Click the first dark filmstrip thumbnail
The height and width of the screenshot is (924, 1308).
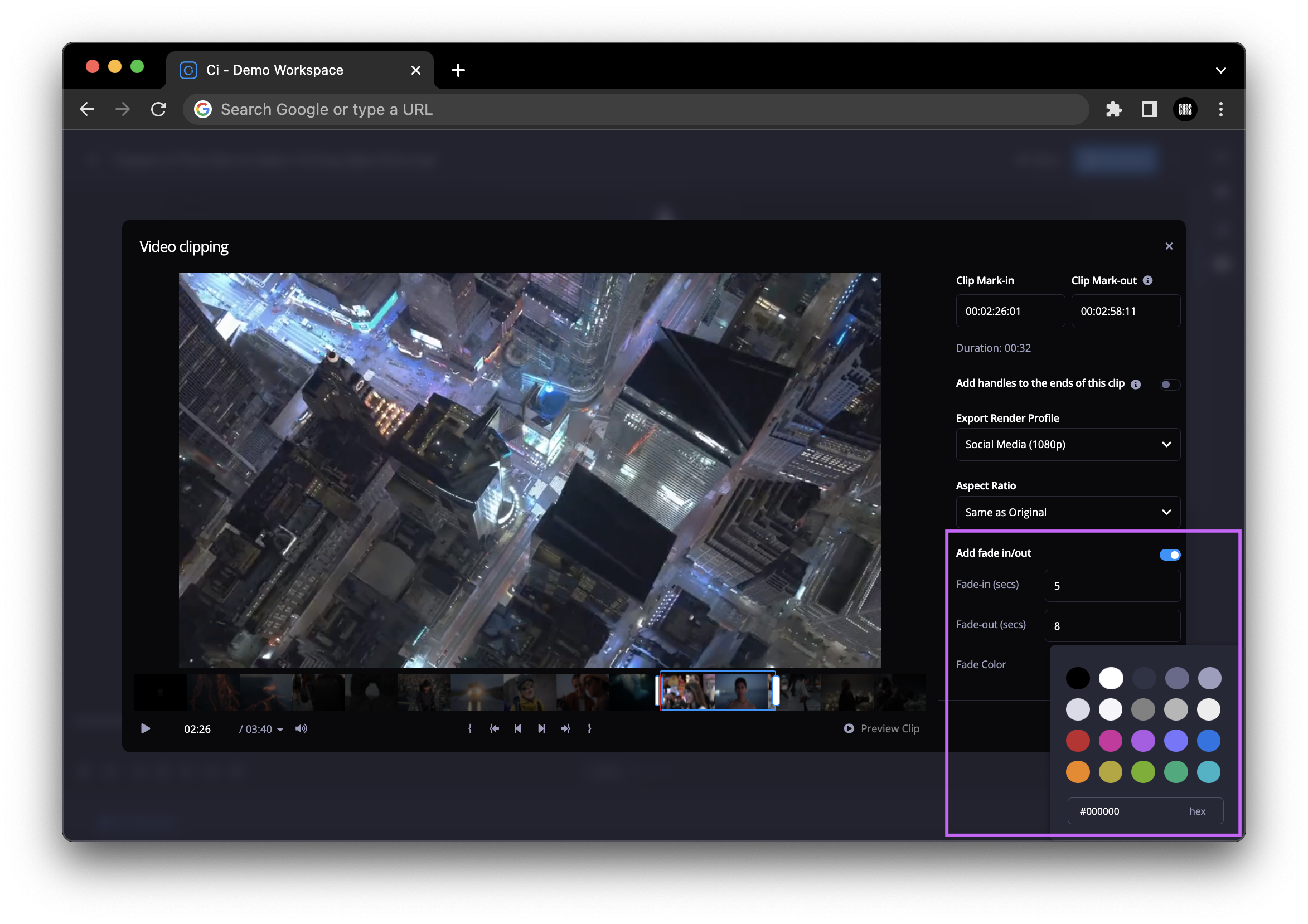pyautogui.click(x=160, y=692)
